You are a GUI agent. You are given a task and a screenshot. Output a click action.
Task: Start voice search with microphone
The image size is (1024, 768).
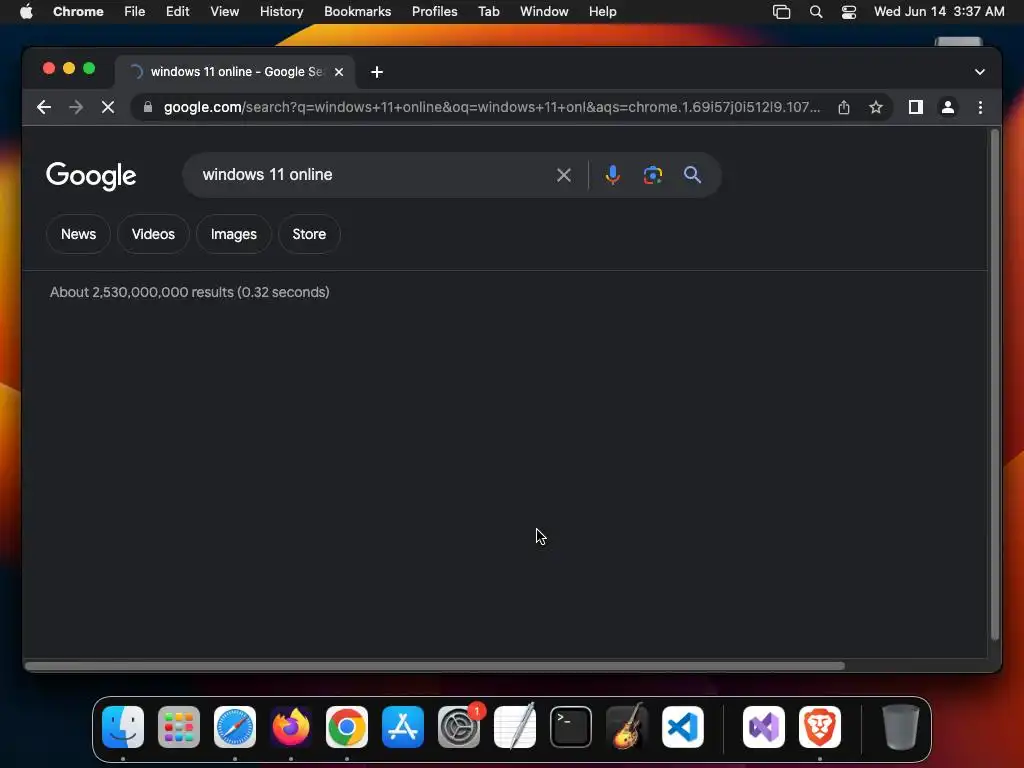613,175
